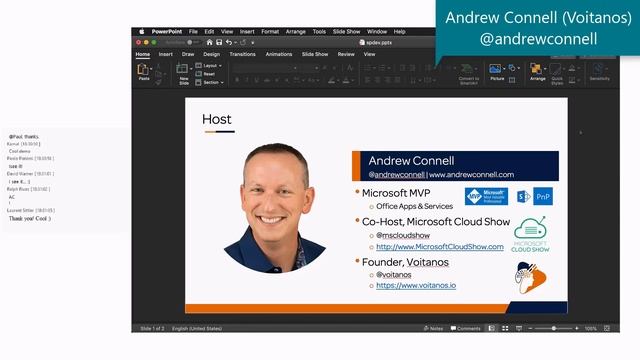The image size is (640, 360).
Task: Switch to the Slide Show ribbon tab
Action: click(315, 54)
